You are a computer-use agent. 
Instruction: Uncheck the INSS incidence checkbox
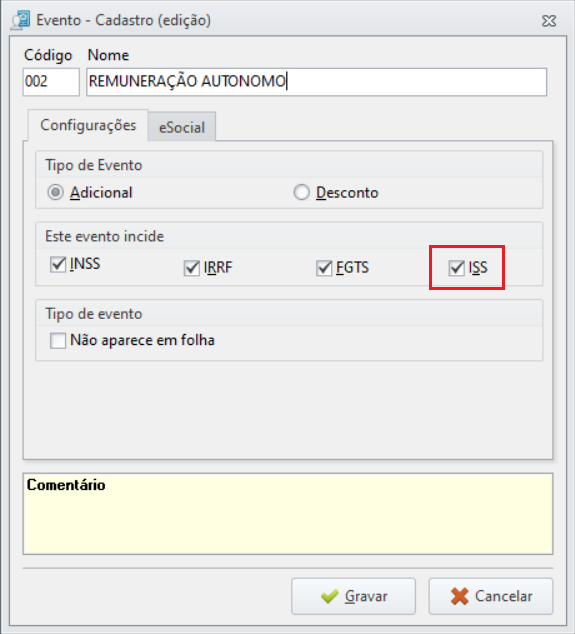[x=58, y=264]
